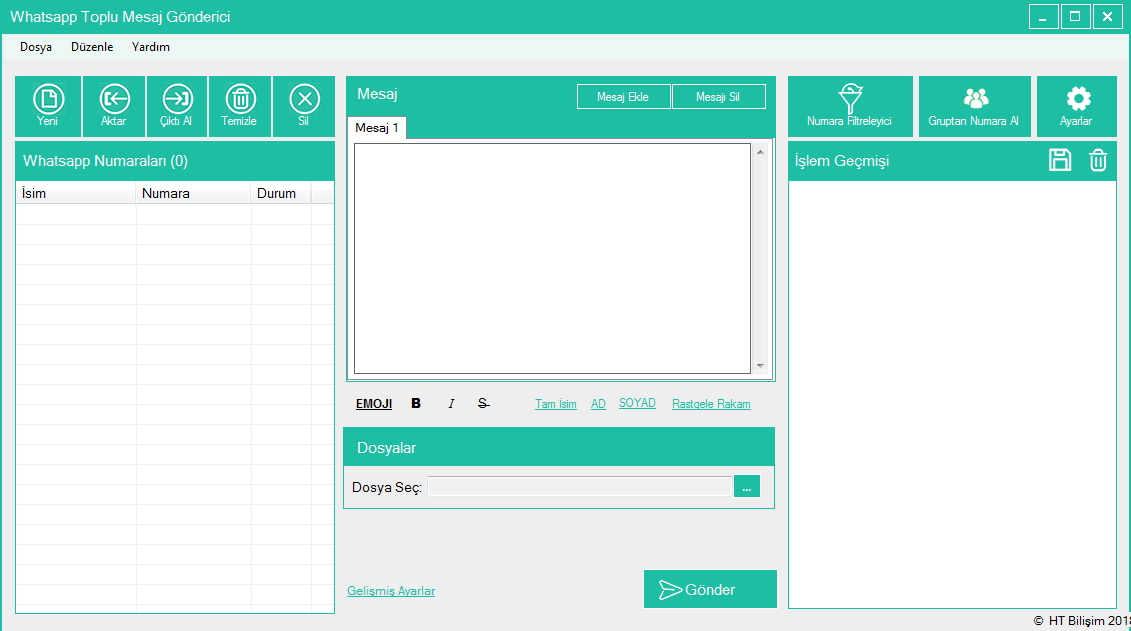Insert the SOYAD placeholder link

click(x=637, y=403)
